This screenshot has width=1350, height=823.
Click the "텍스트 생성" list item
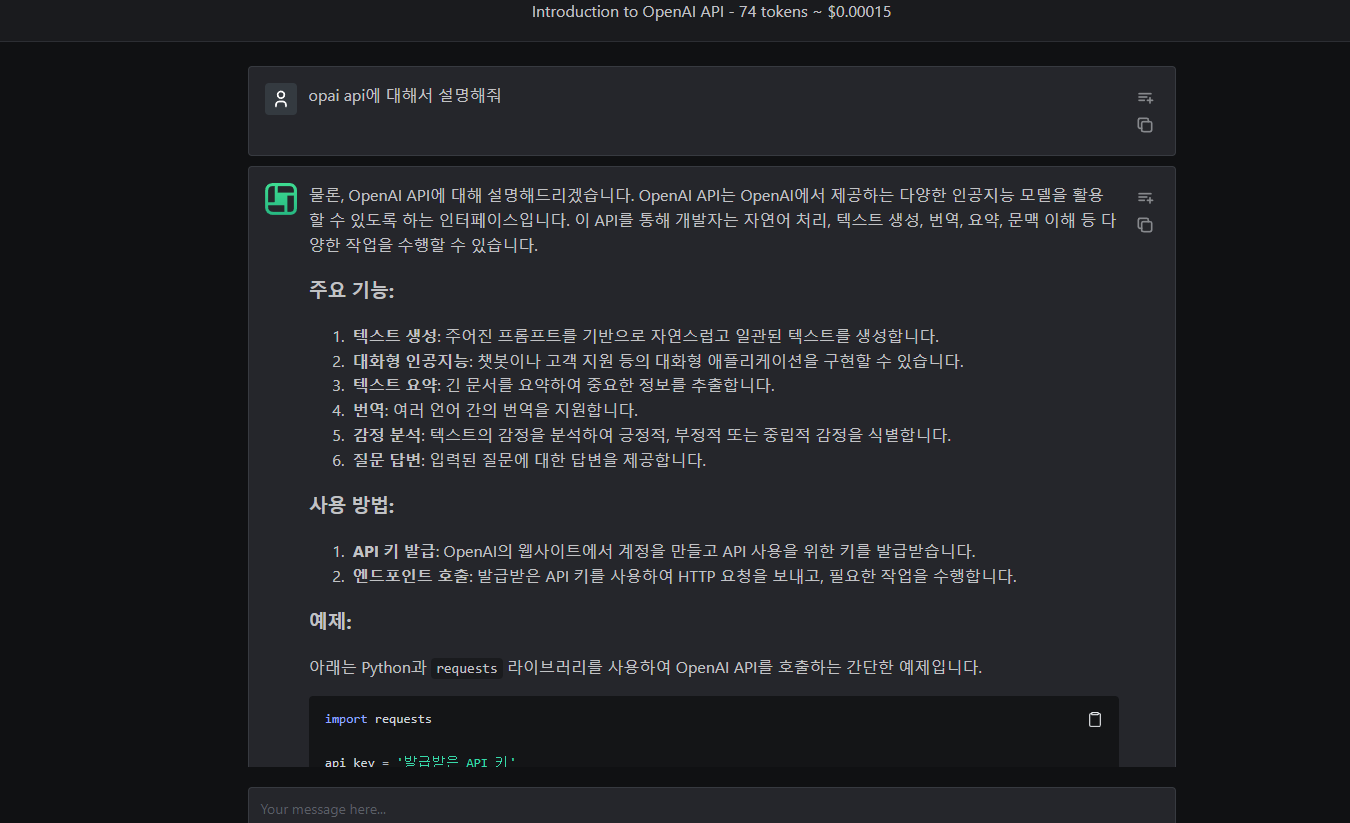646,336
